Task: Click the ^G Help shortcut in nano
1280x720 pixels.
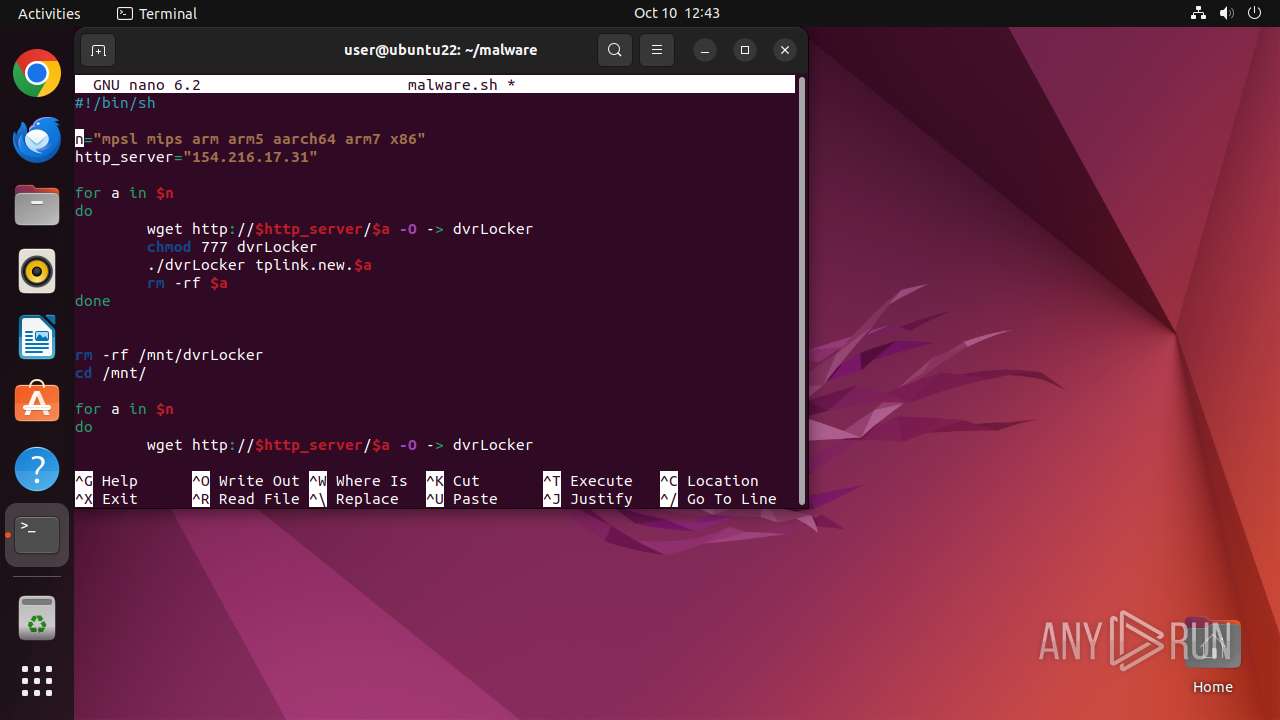Action: (106, 481)
